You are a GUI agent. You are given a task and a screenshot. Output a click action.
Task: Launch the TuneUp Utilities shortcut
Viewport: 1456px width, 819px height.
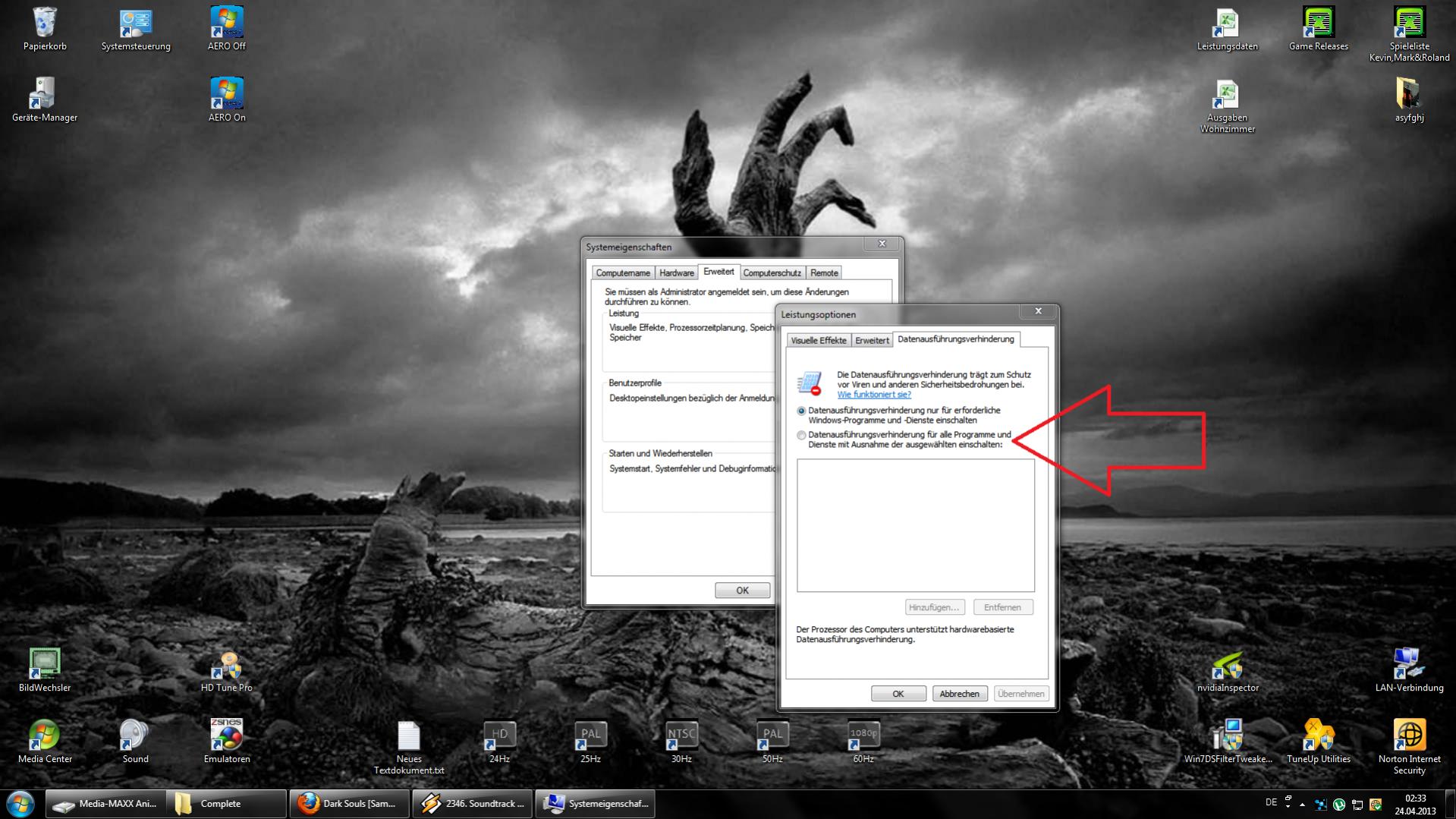pos(1318,742)
